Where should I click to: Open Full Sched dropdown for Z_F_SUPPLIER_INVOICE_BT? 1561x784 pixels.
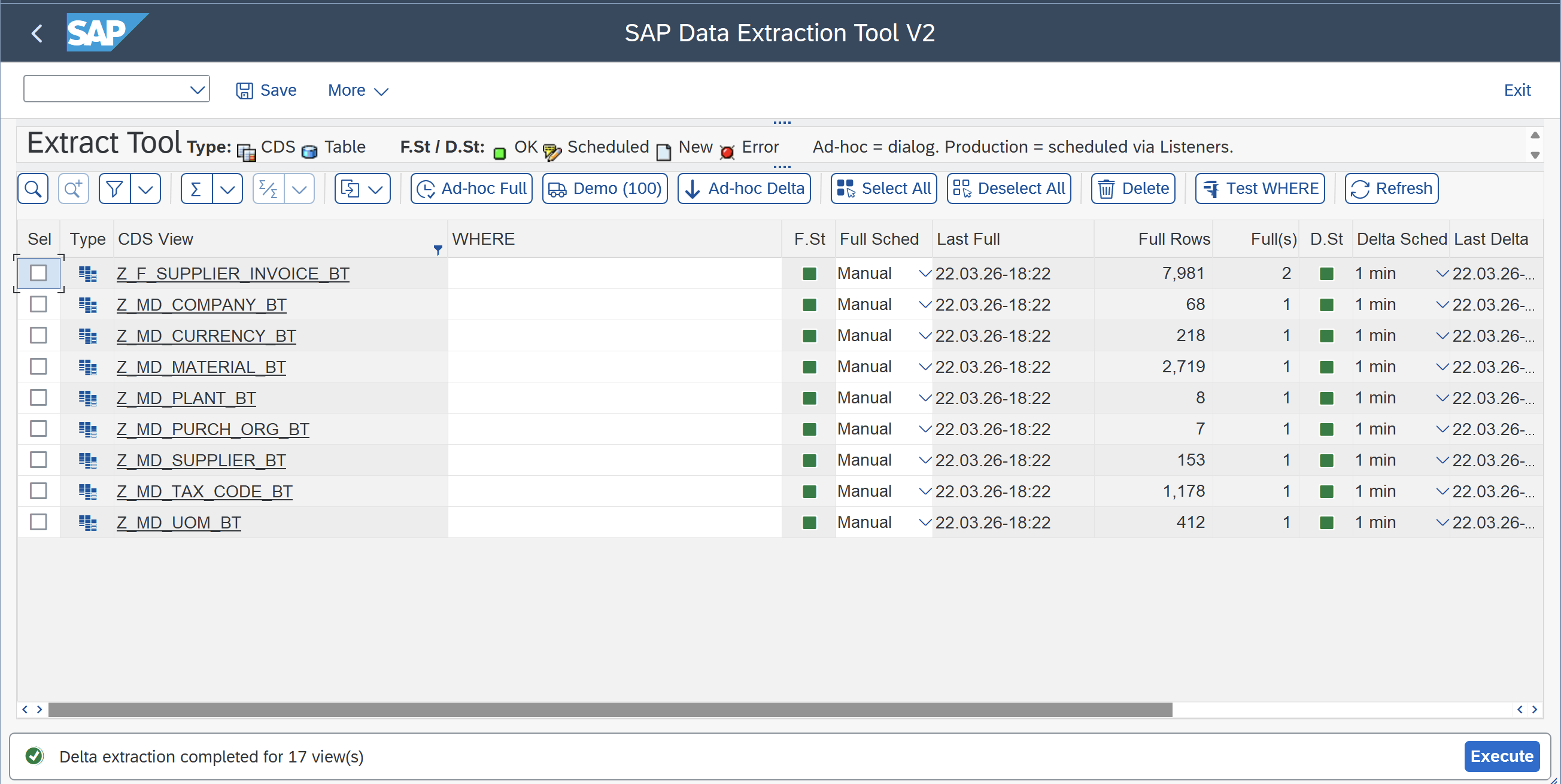point(924,274)
